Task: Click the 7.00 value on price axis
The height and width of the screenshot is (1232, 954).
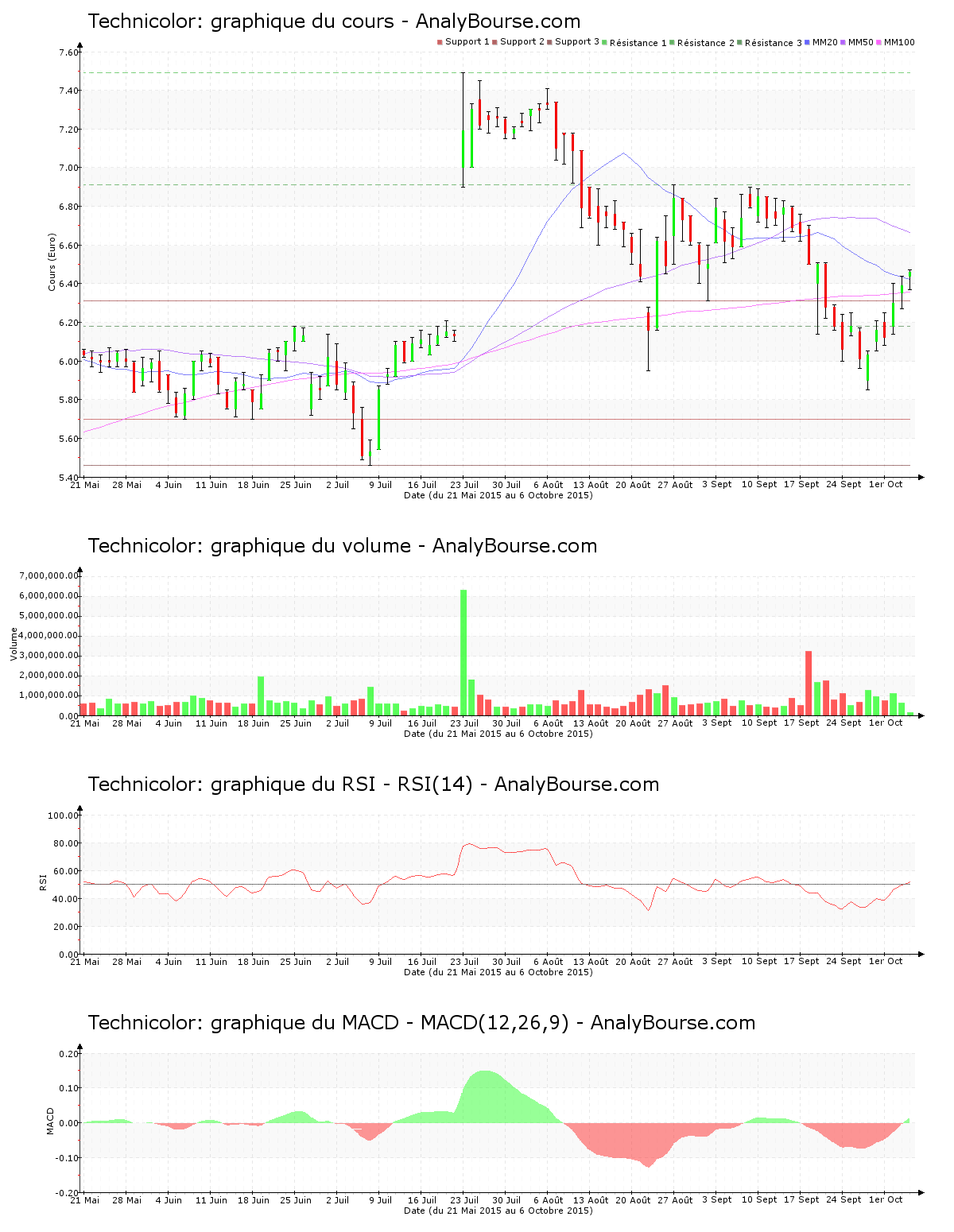Action: point(68,169)
